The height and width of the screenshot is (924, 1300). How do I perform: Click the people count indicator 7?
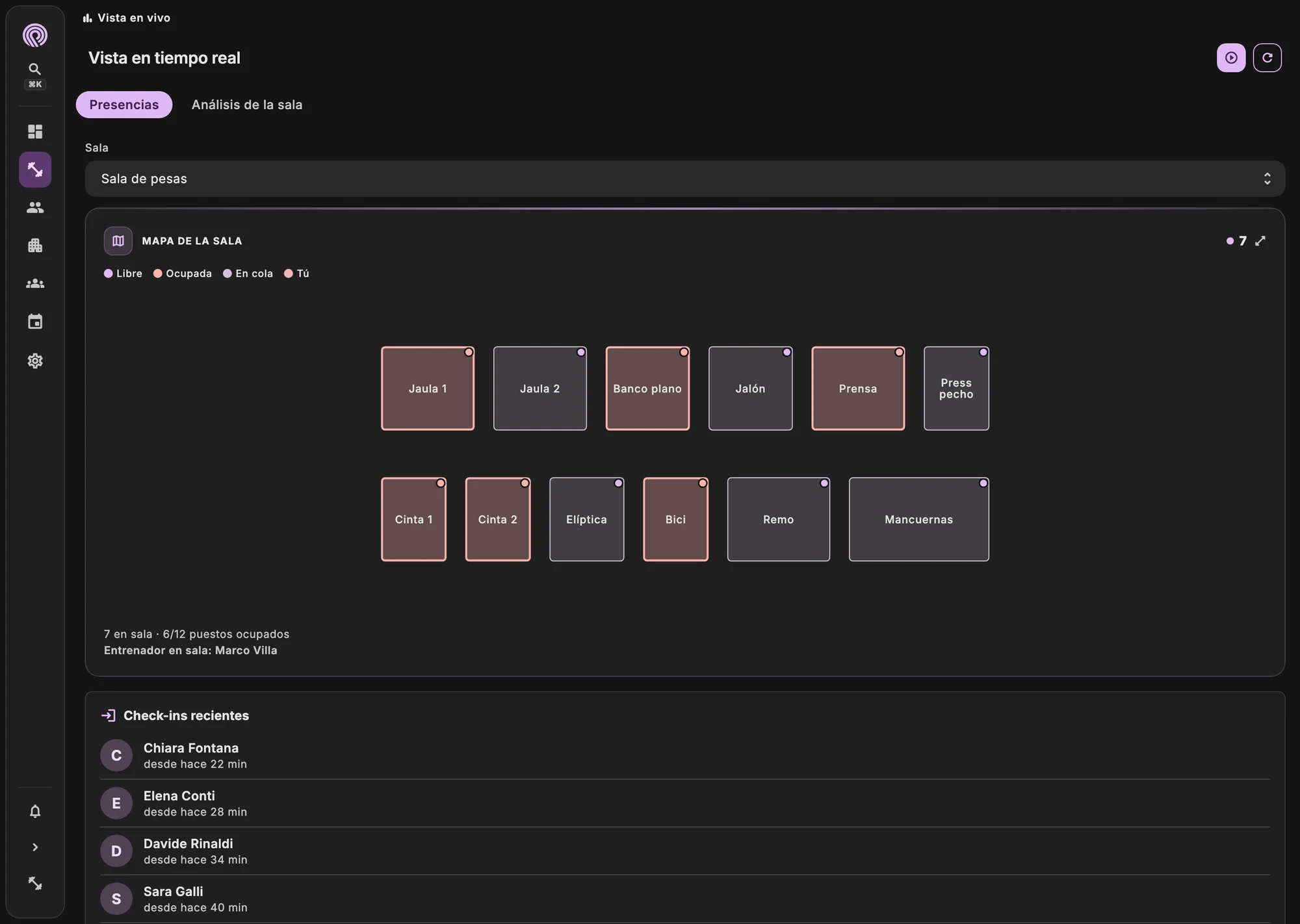pos(1236,241)
